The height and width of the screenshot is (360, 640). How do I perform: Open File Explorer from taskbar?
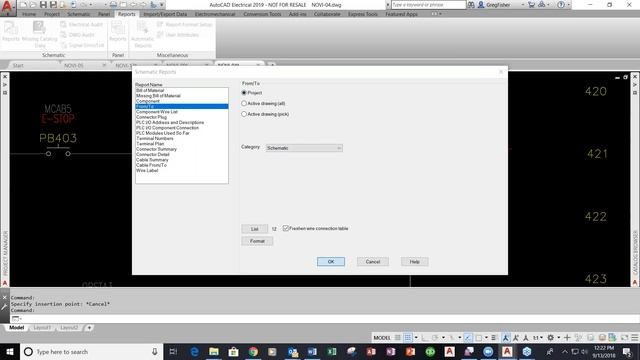pos(214,351)
